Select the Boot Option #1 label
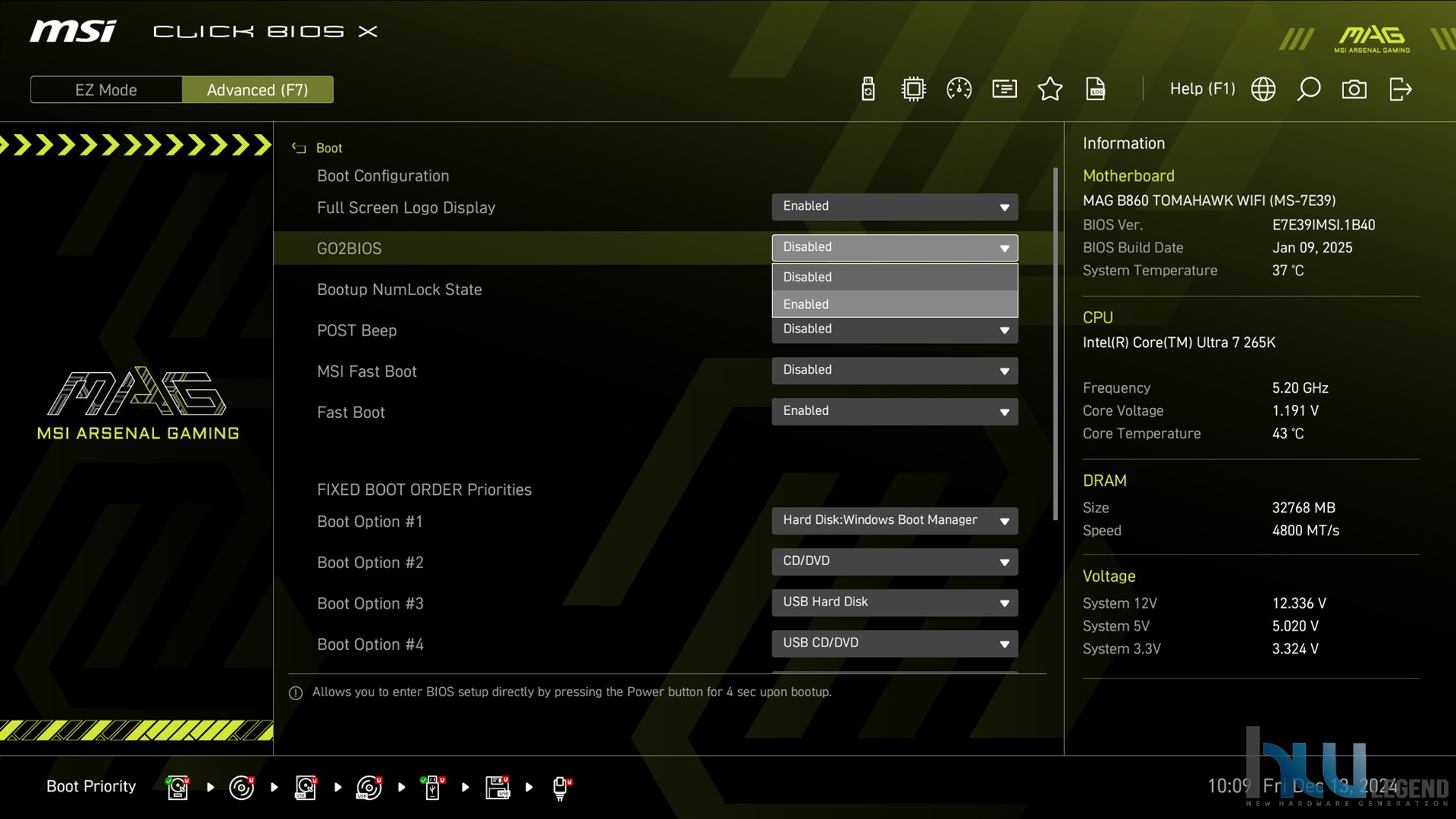Viewport: 1456px width, 819px height. pos(370,522)
